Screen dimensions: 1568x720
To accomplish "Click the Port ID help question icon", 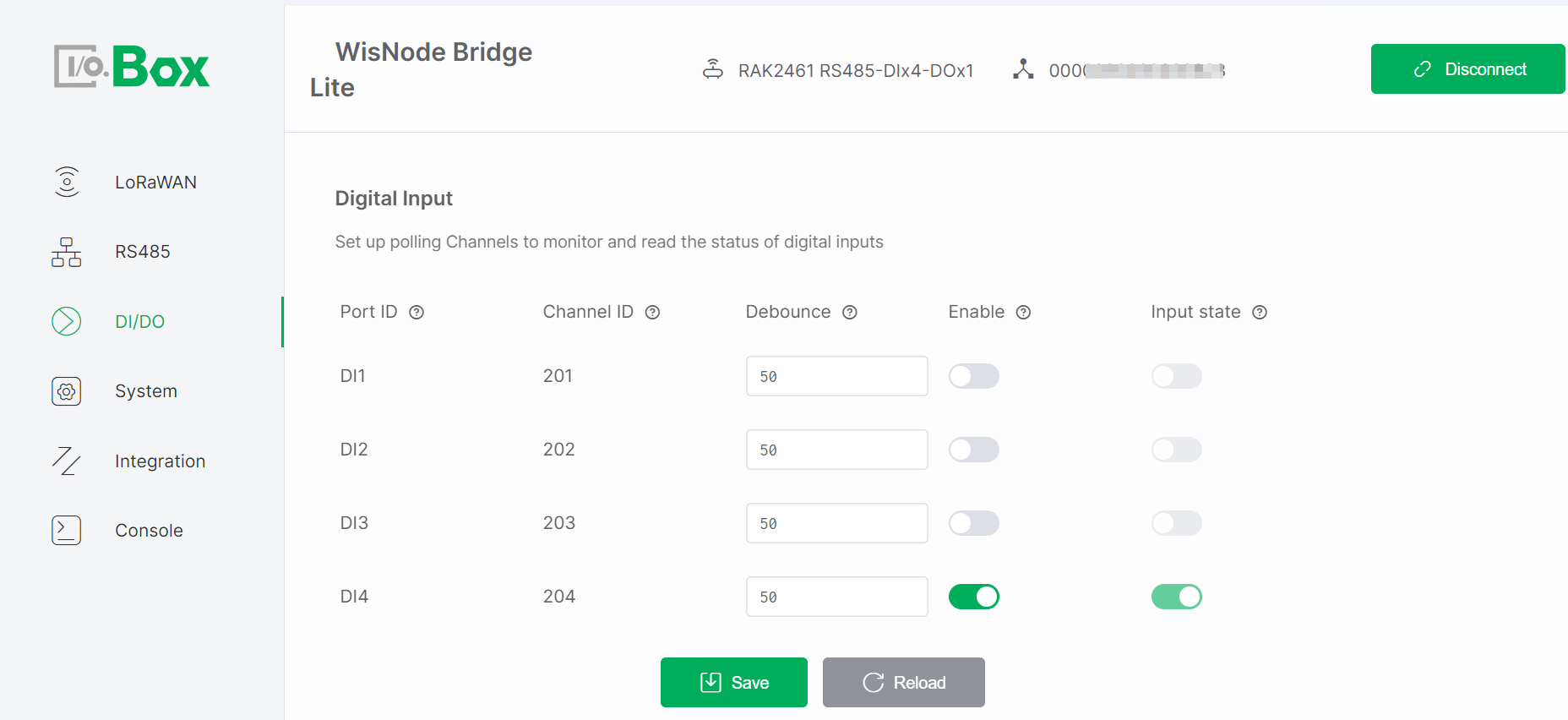I will click(x=416, y=313).
